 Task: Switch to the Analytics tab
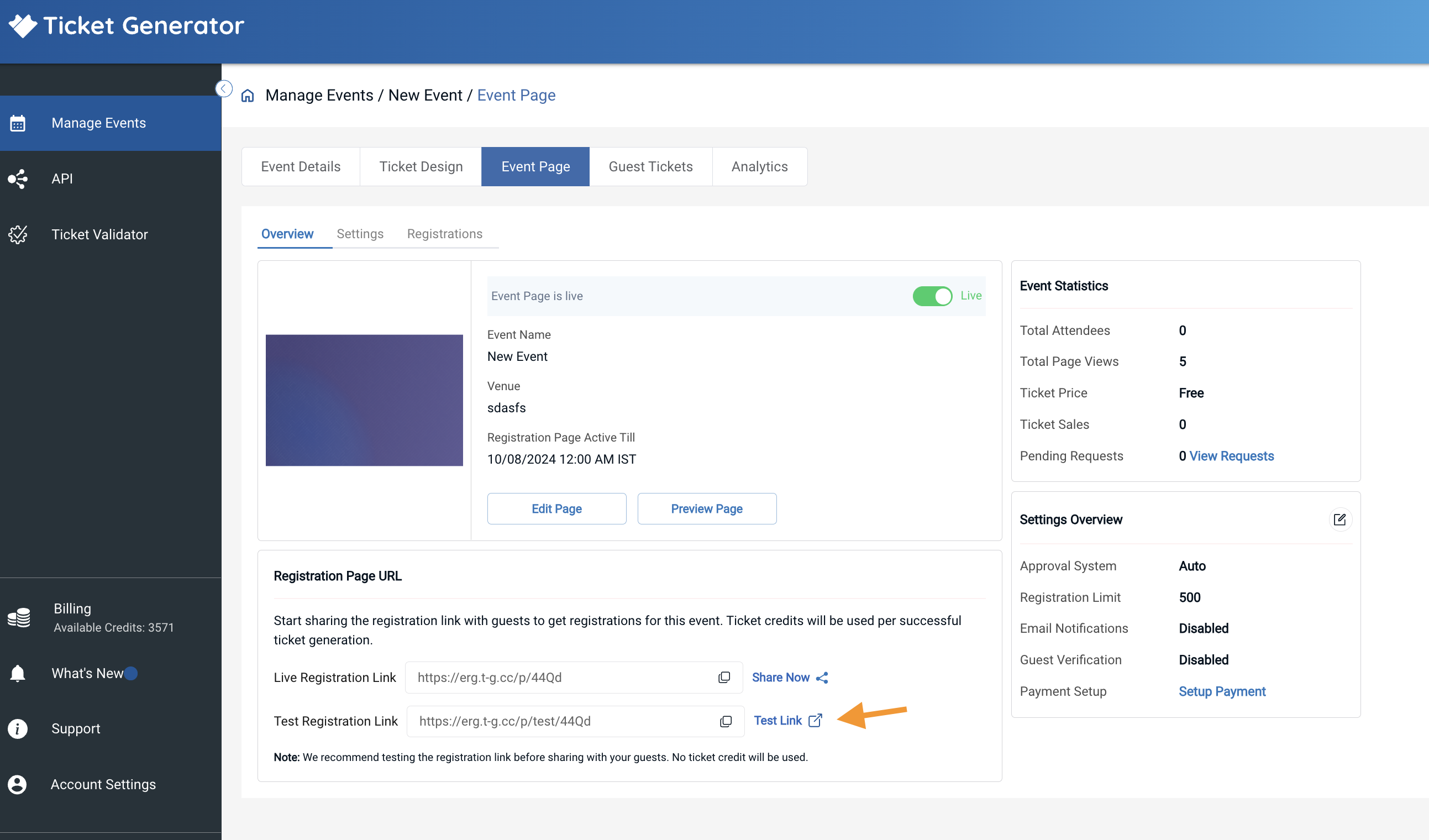point(759,167)
